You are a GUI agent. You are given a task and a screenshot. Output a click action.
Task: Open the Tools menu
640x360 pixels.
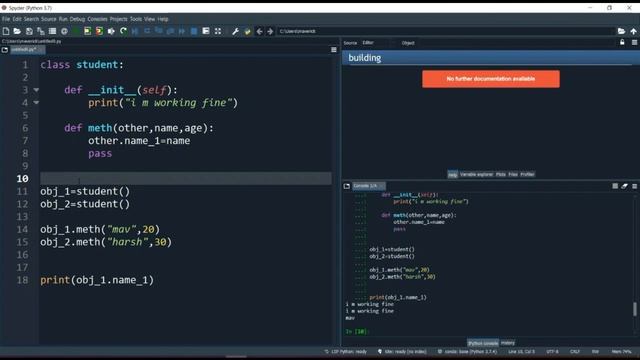pos(136,19)
